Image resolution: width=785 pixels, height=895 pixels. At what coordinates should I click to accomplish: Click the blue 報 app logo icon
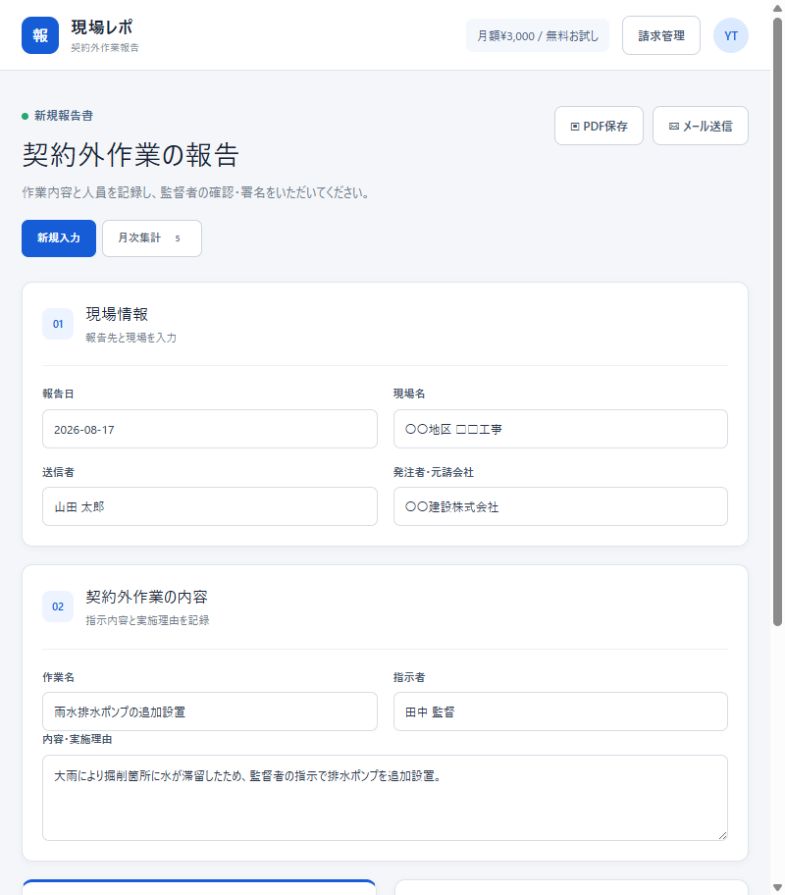click(x=40, y=35)
